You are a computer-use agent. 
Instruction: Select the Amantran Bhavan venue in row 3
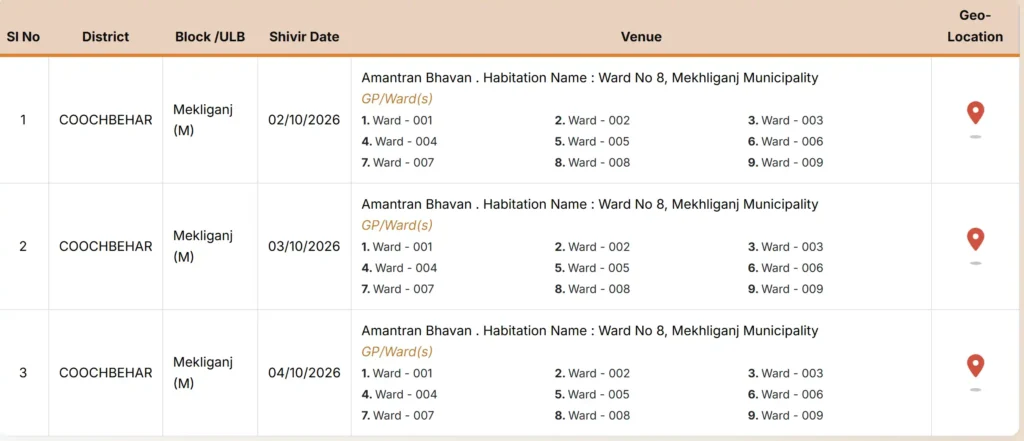tap(589, 331)
